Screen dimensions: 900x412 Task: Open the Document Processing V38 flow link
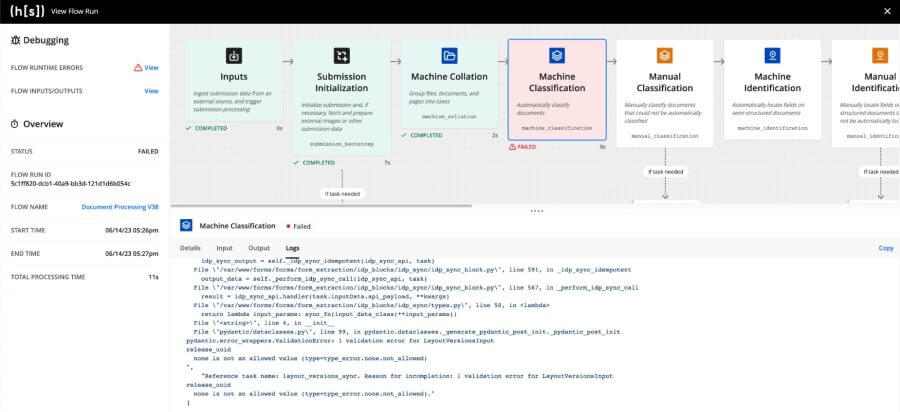pyautogui.click(x=119, y=207)
